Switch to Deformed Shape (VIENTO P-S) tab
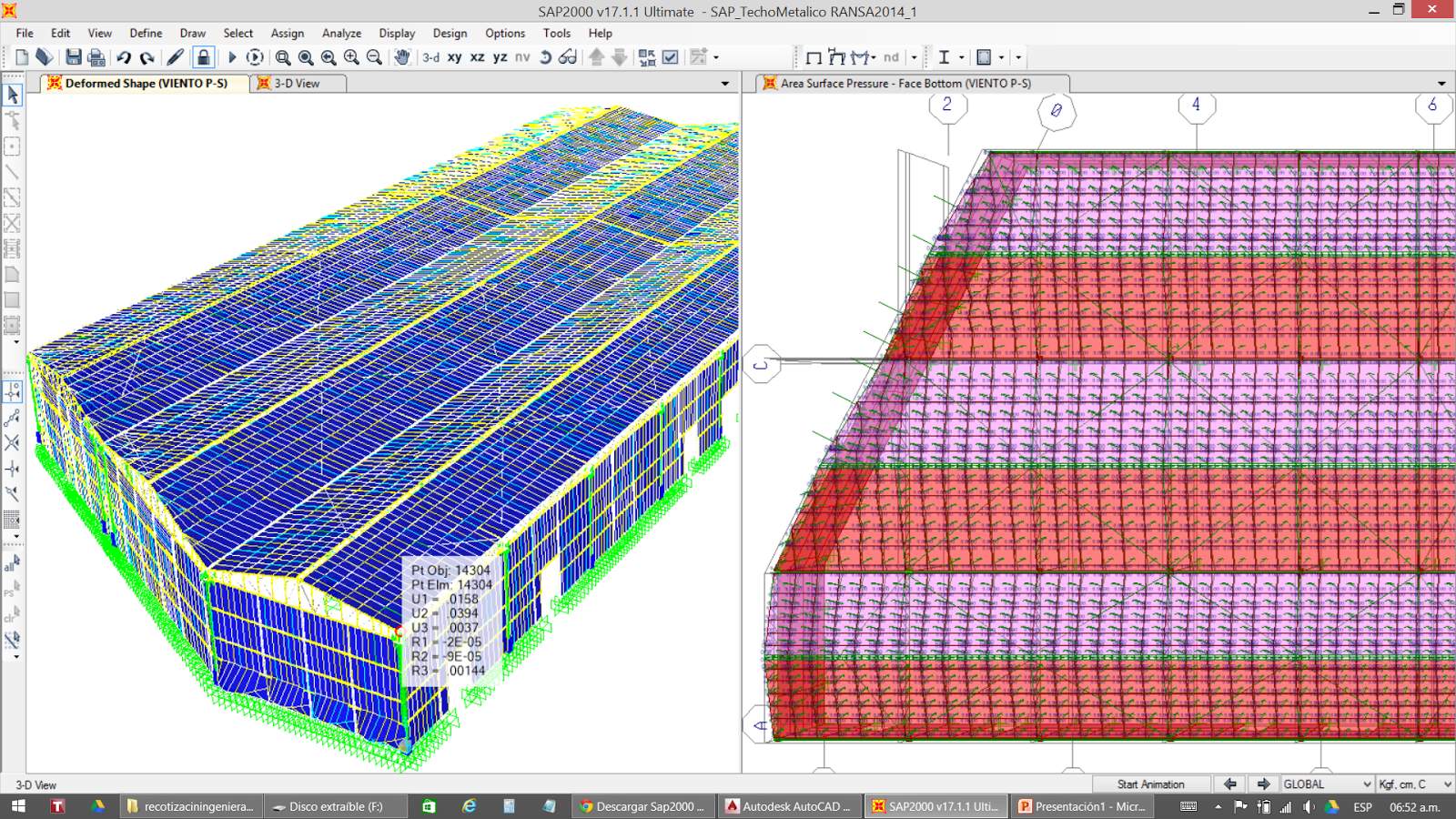 tap(146, 83)
